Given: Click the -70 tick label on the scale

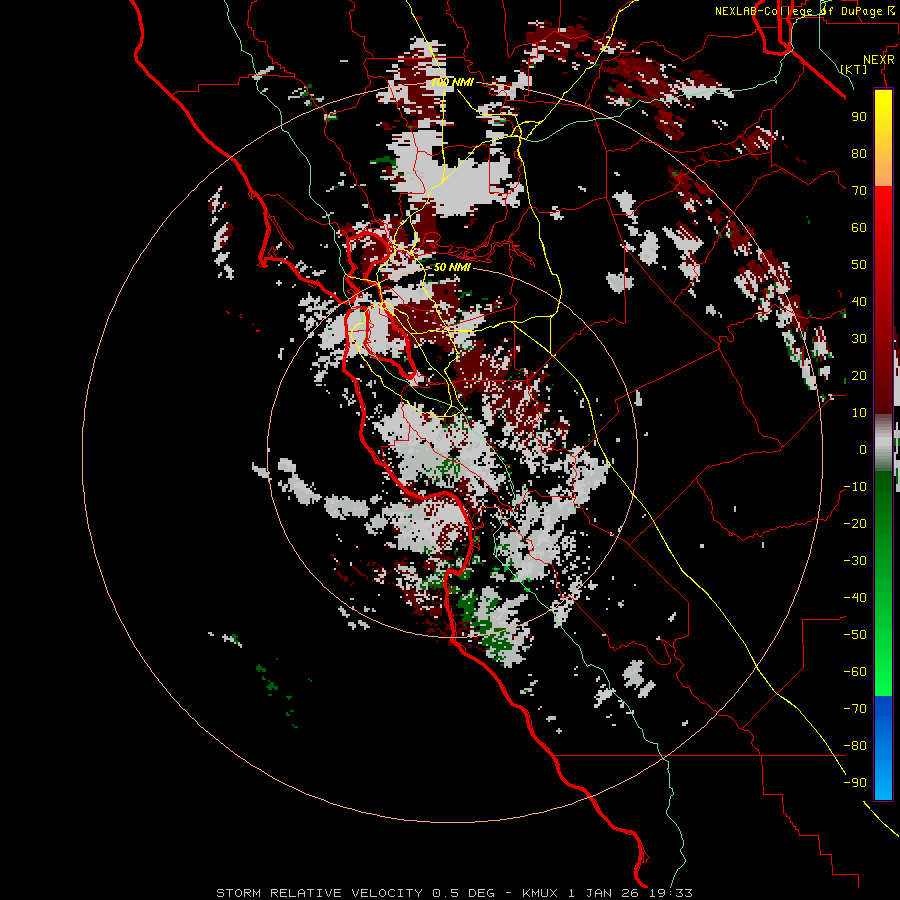Looking at the screenshot, I should click(x=855, y=709).
